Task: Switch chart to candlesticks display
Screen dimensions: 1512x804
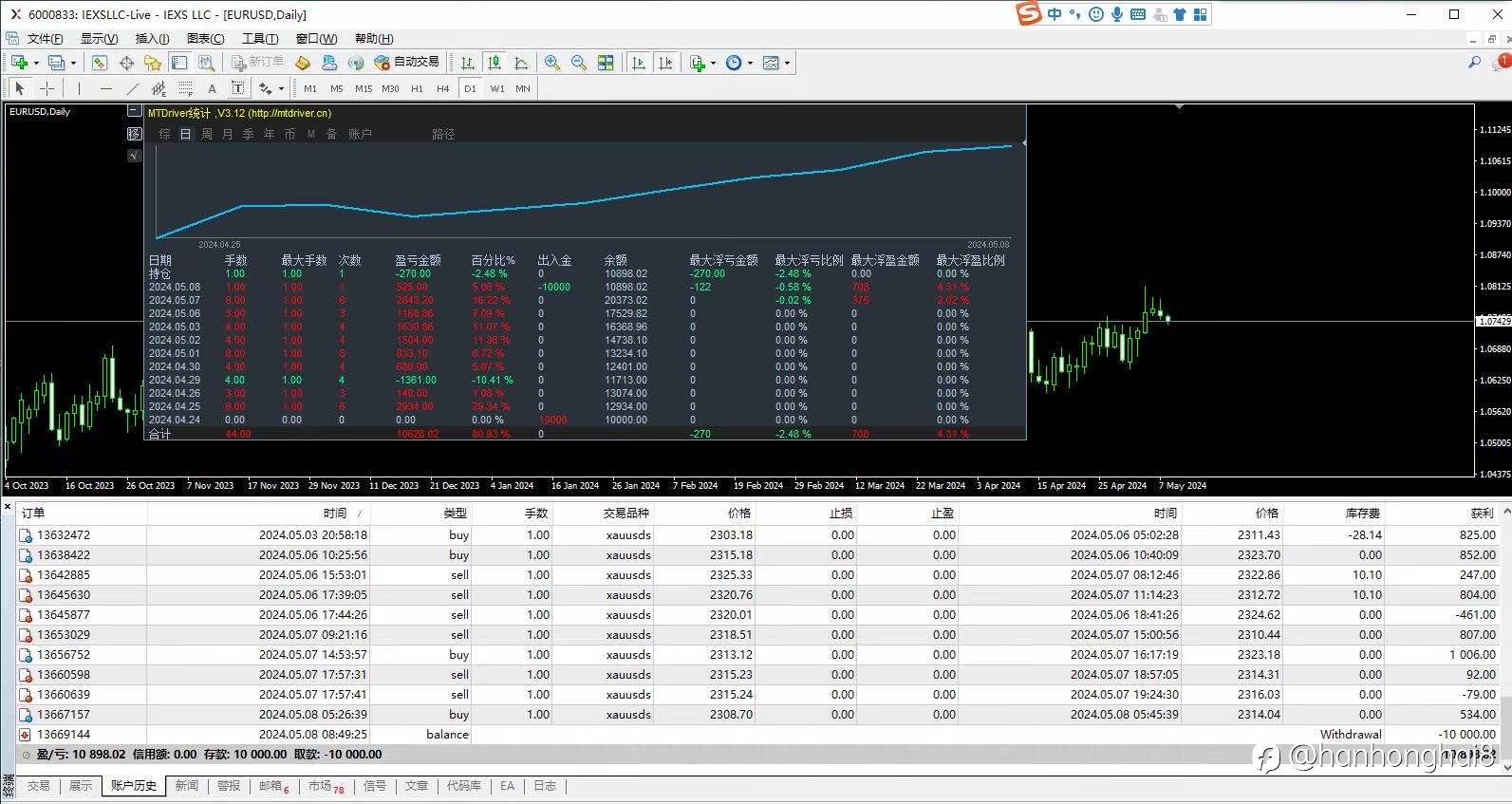Action: [495, 63]
